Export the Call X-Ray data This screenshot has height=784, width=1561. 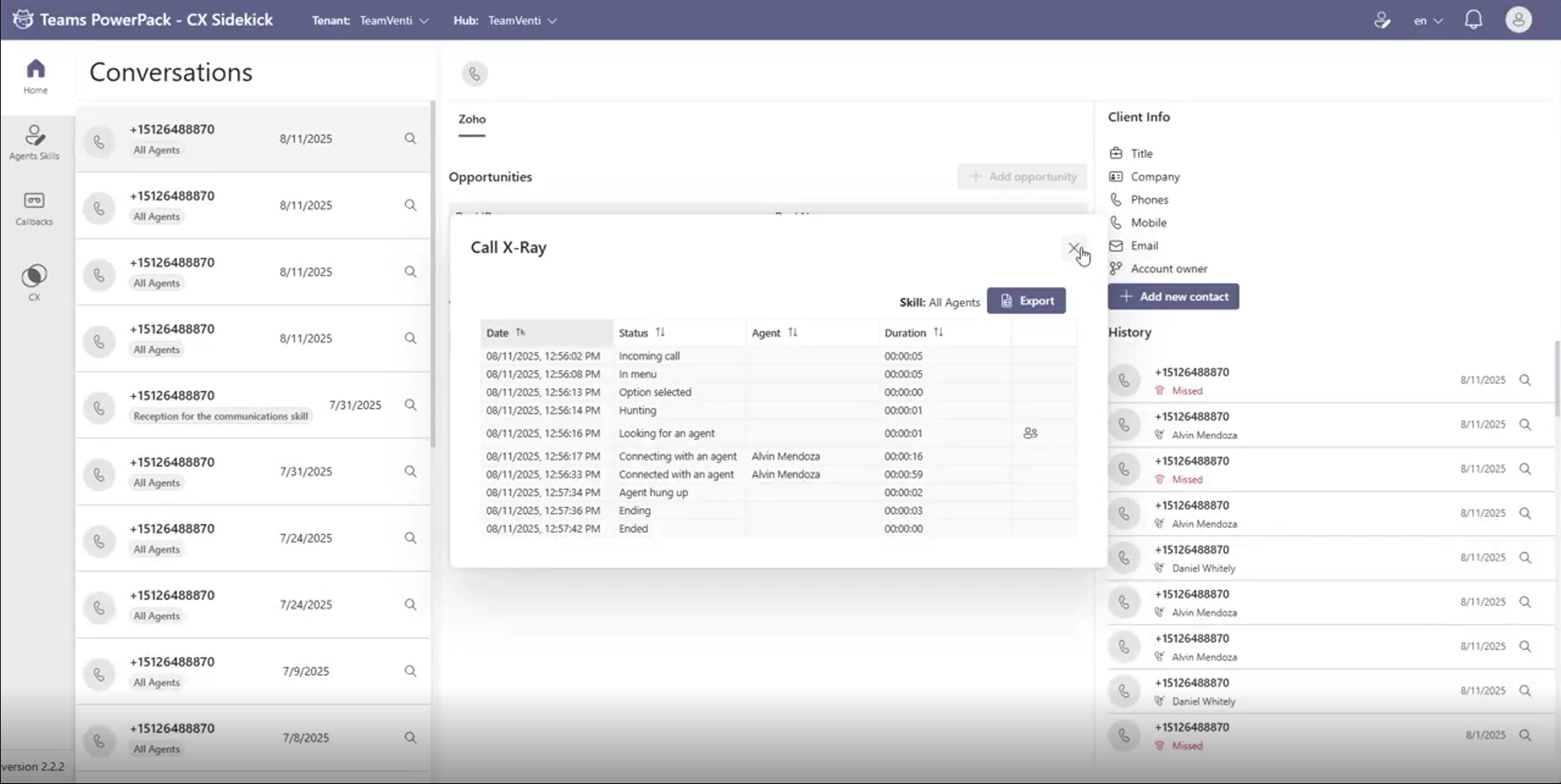coord(1026,301)
